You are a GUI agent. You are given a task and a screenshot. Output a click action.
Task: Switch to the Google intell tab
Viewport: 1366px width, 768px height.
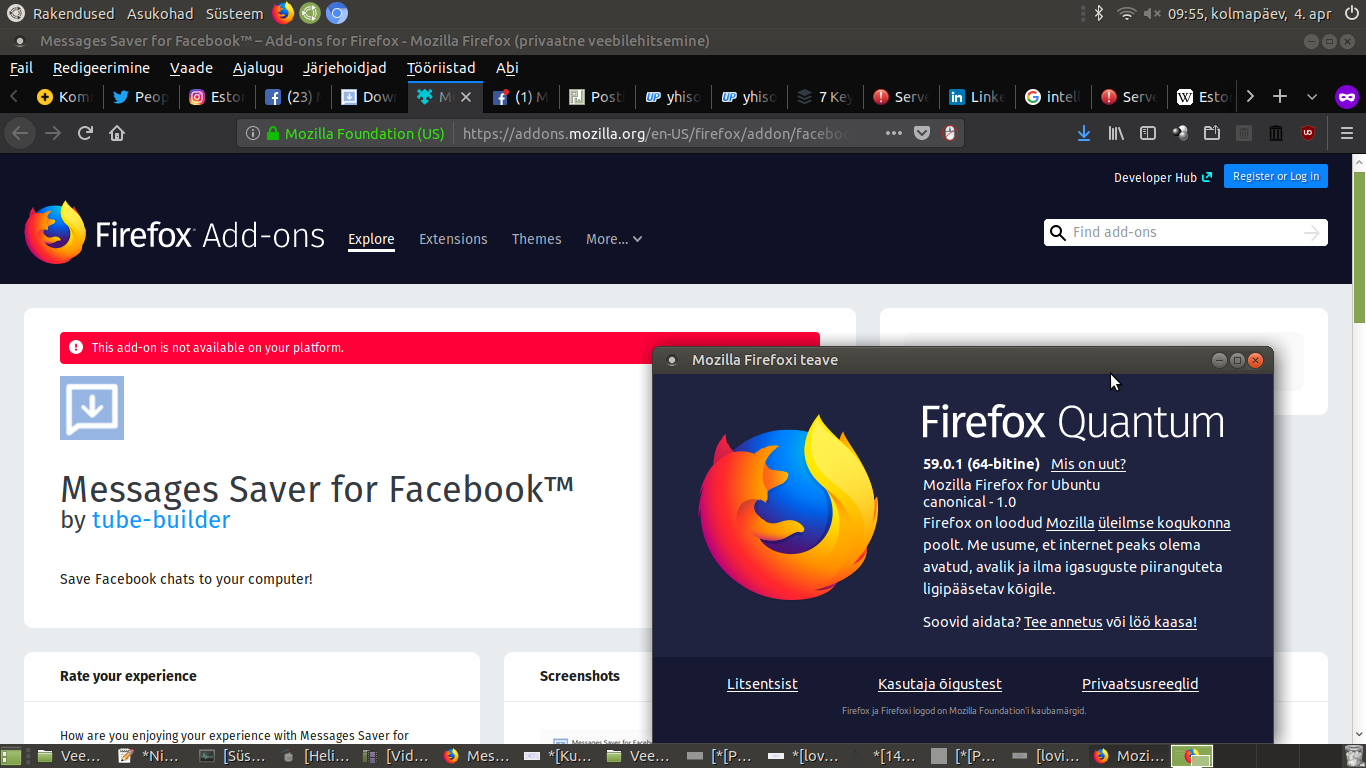1053,97
